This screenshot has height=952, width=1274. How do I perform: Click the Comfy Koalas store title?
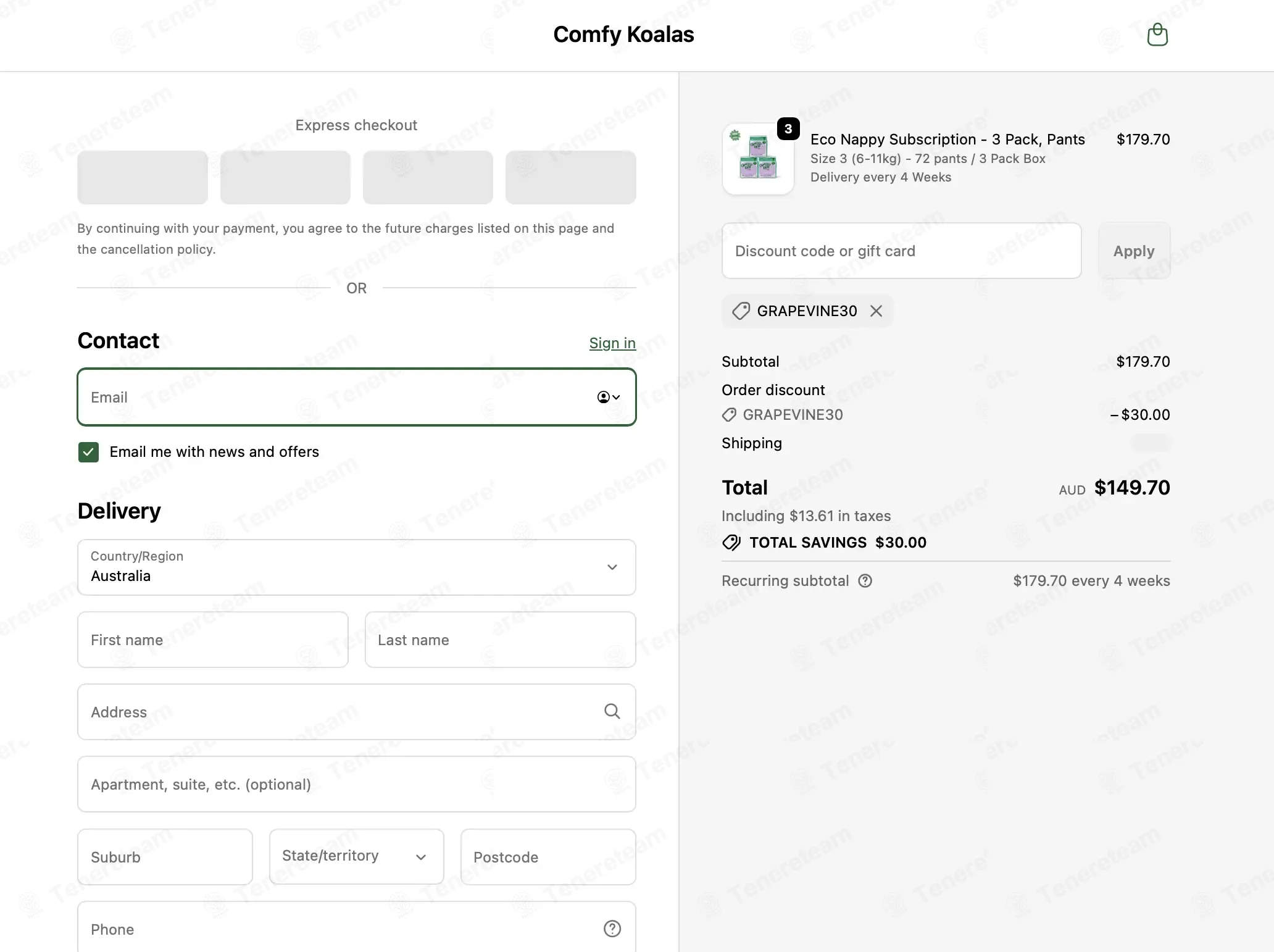coord(623,35)
